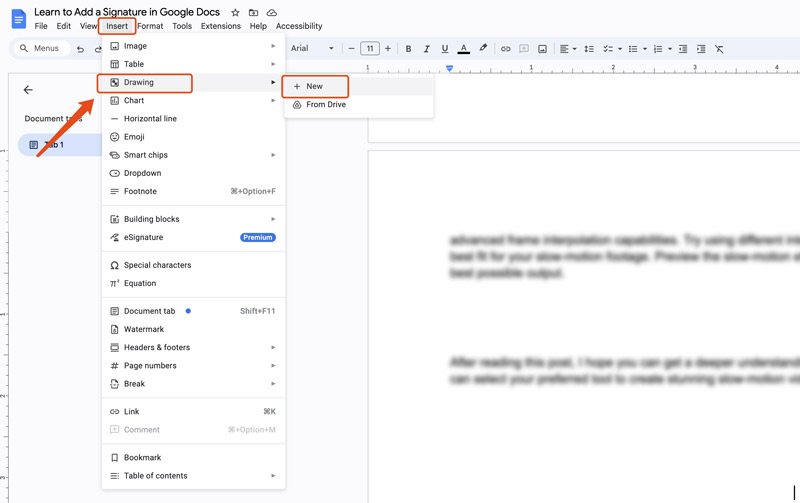Insert a Horizontal line
Screen dimensions: 800x503
coord(193,118)
